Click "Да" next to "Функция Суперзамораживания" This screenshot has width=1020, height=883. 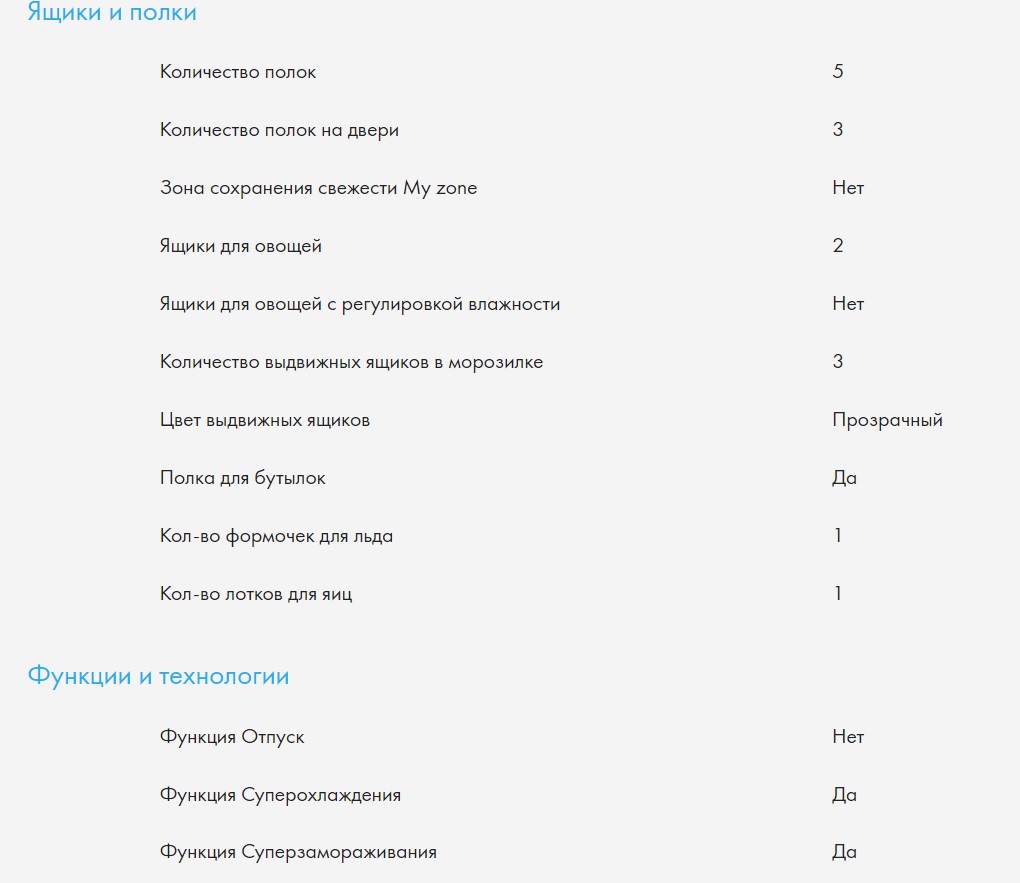tap(844, 853)
